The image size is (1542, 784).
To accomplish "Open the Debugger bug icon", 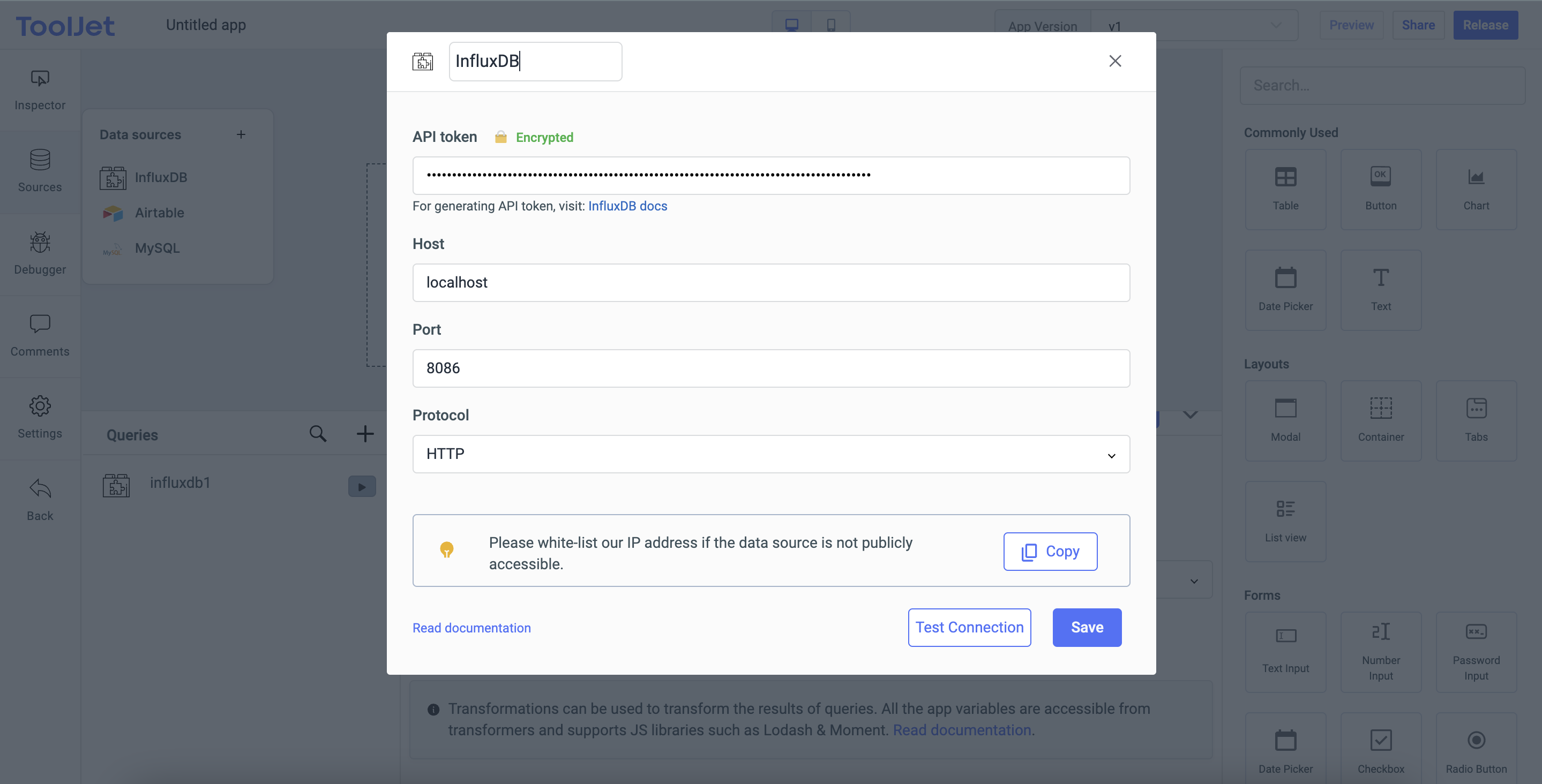I will click(x=40, y=243).
